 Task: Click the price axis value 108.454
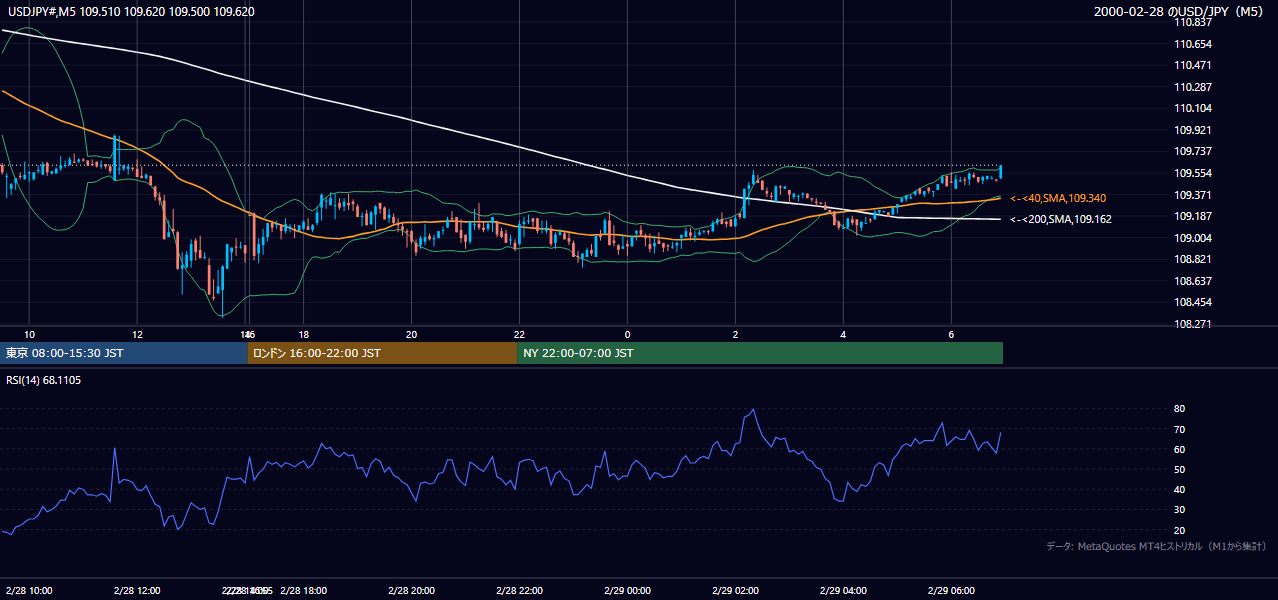tap(1194, 302)
